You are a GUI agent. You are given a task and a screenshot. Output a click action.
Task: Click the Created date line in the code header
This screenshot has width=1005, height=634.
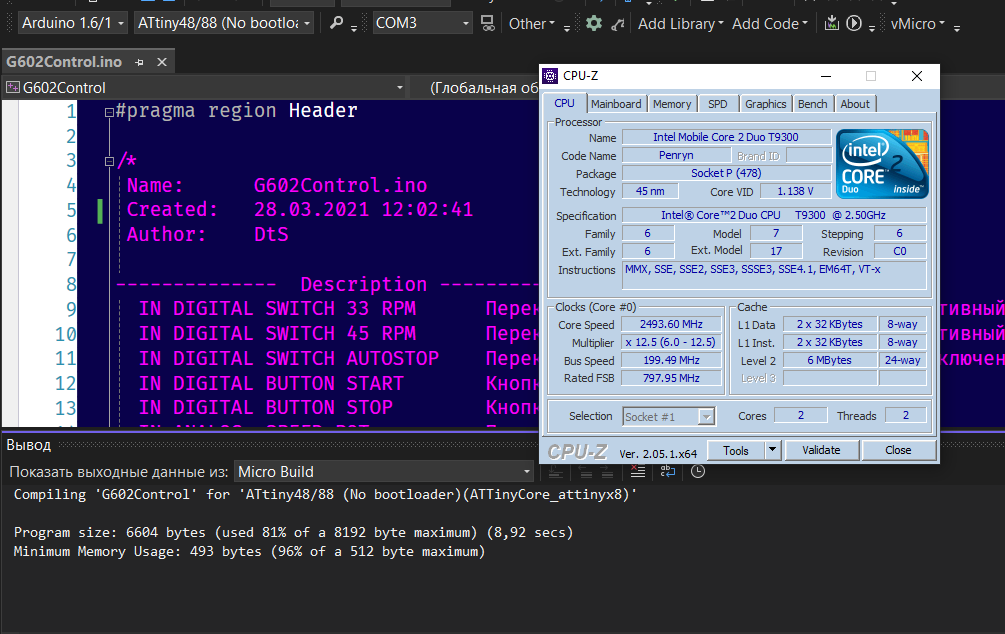pyautogui.click(x=299, y=210)
